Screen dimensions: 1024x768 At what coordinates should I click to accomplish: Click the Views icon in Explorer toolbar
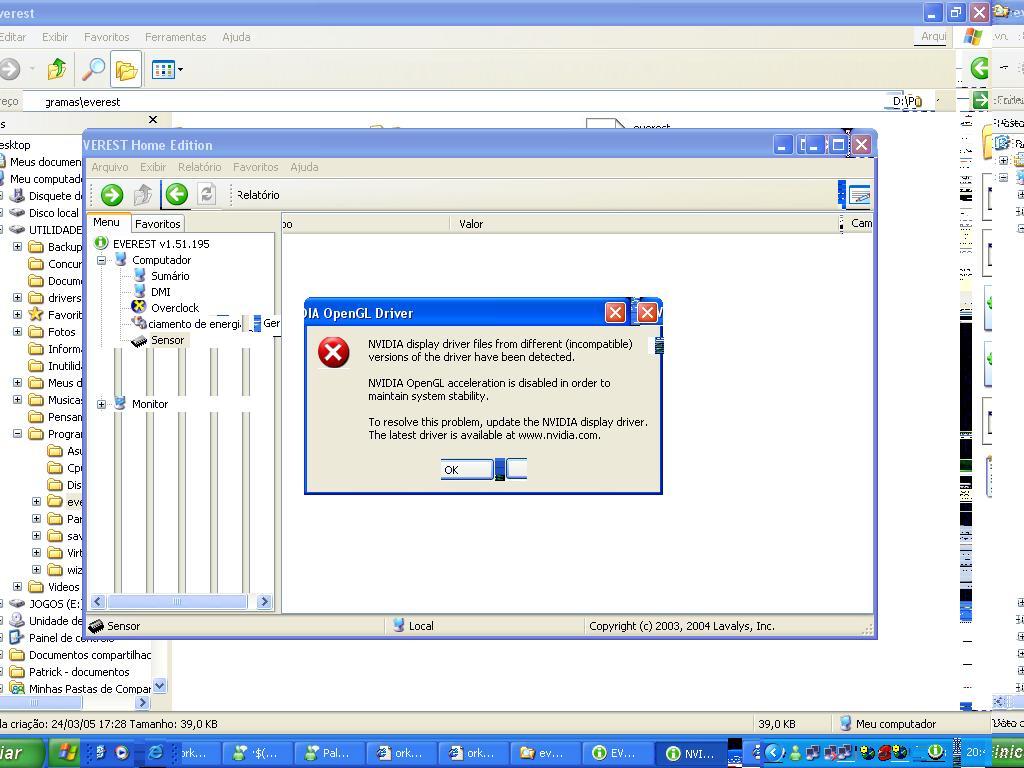tap(163, 69)
